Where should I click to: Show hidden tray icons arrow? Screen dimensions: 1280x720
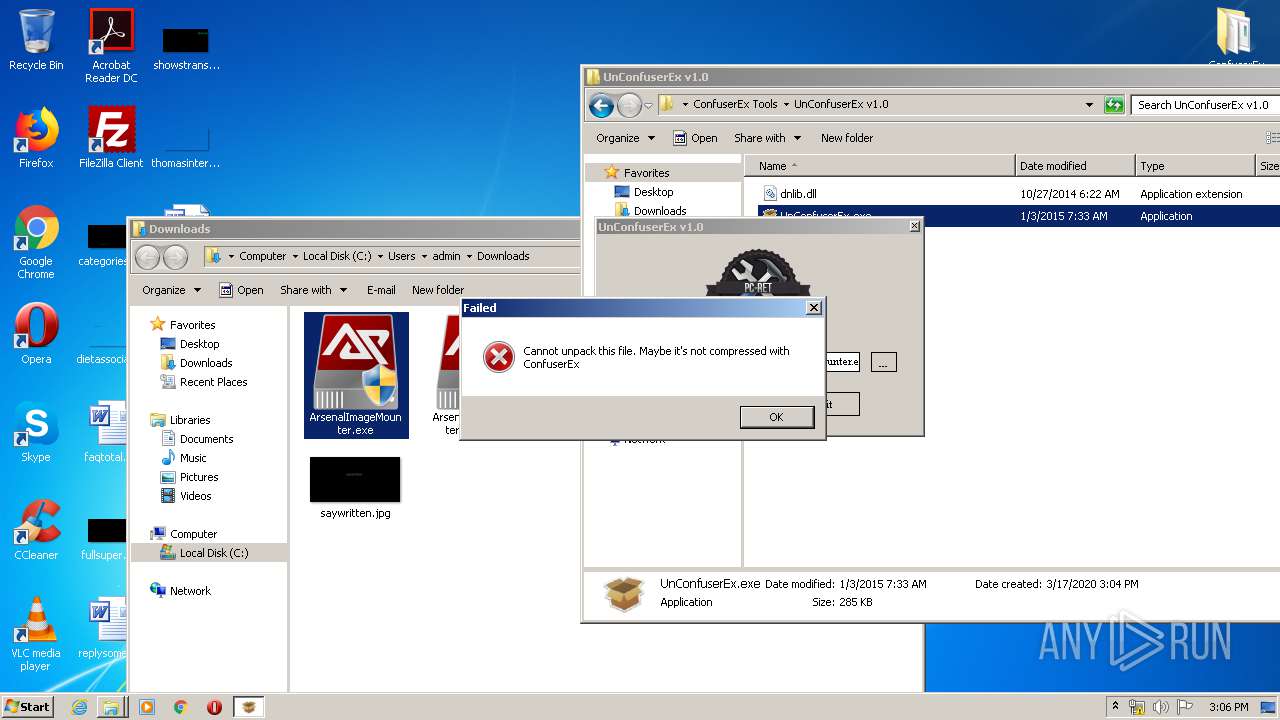click(1115, 707)
